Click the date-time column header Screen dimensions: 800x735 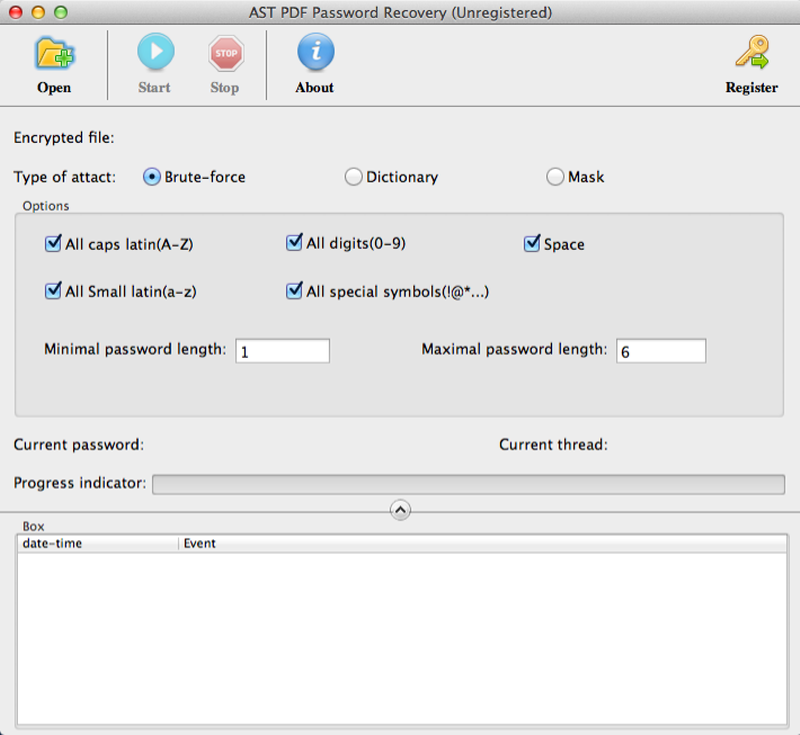98,544
